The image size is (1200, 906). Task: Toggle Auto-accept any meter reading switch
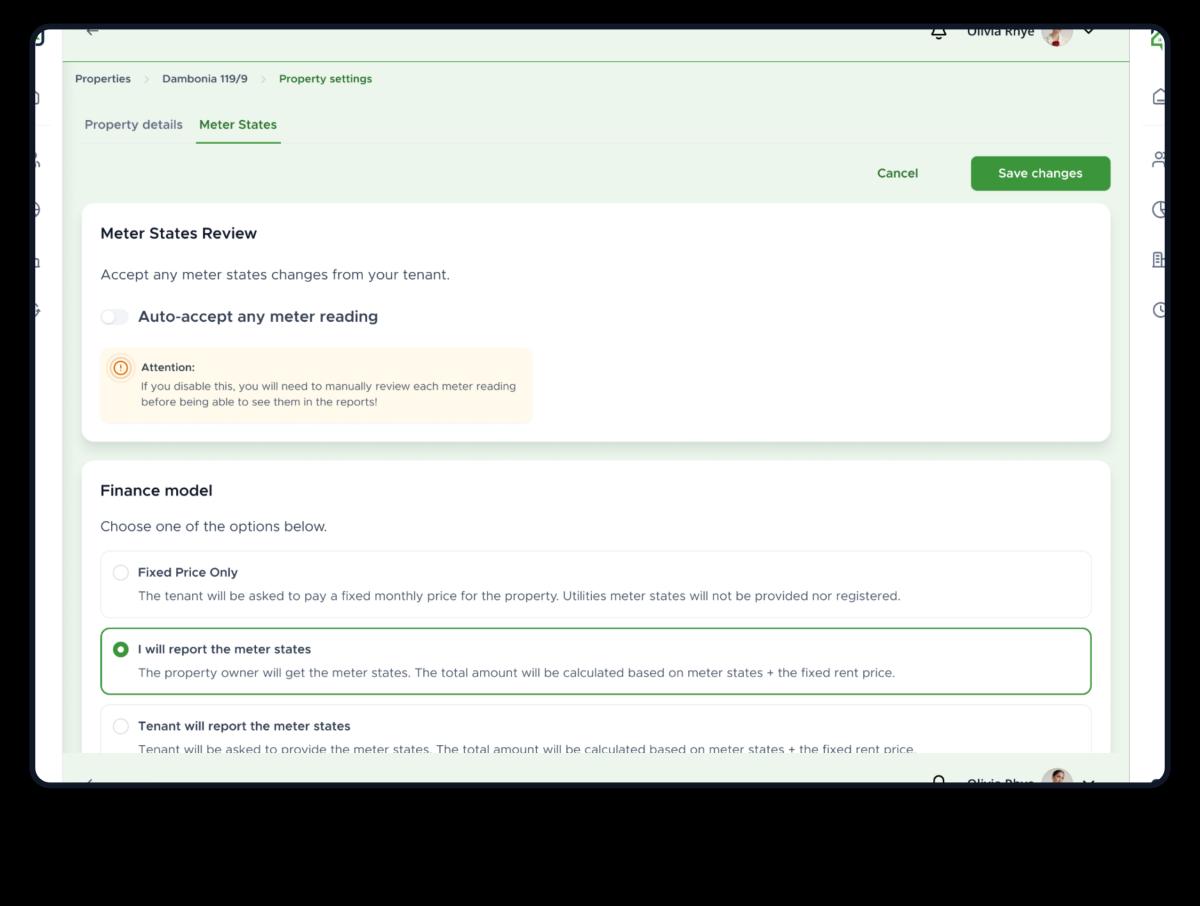(x=114, y=317)
